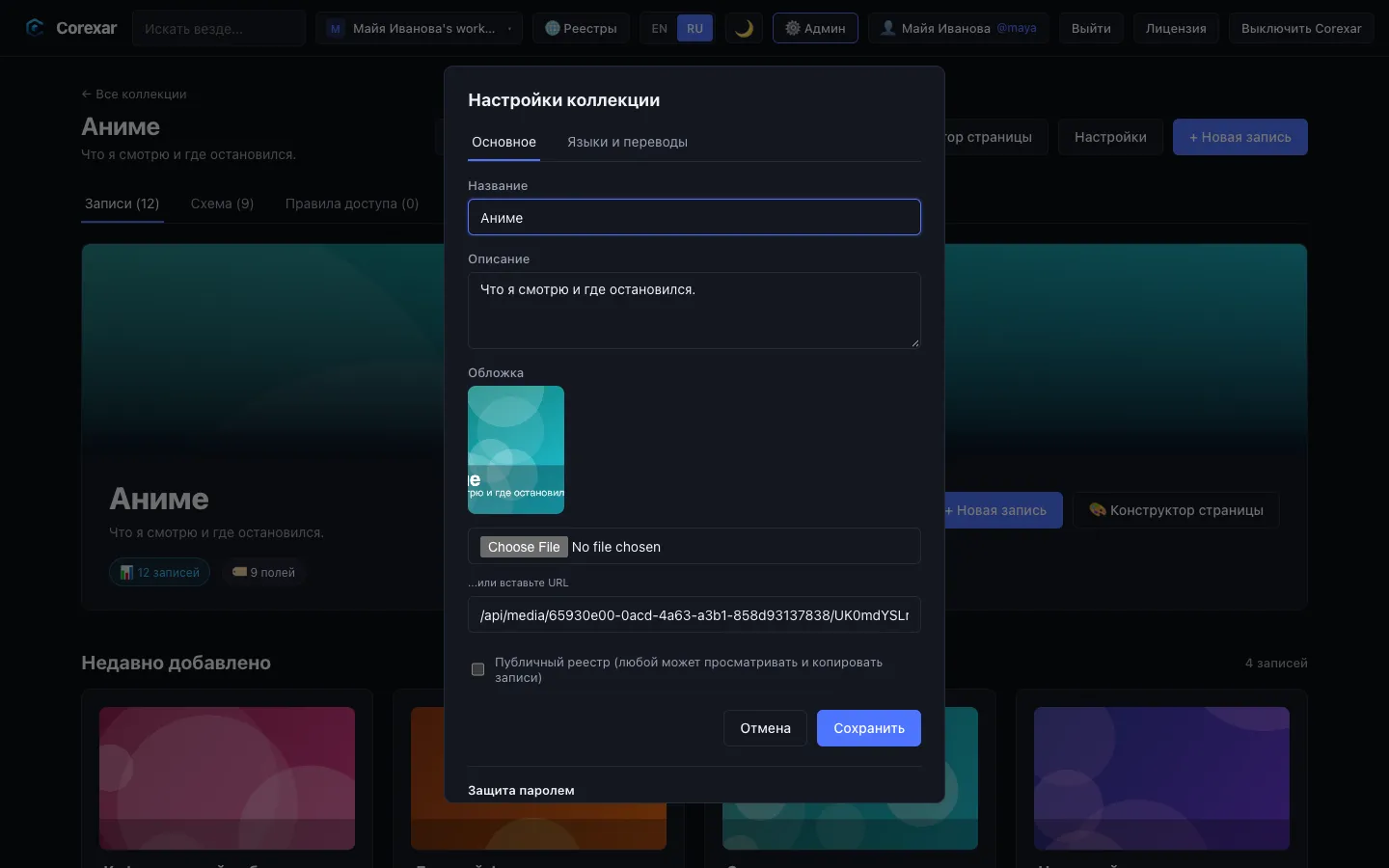The height and width of the screenshot is (868, 1389).
Task: Open the Админ gear button
Action: coord(815,28)
